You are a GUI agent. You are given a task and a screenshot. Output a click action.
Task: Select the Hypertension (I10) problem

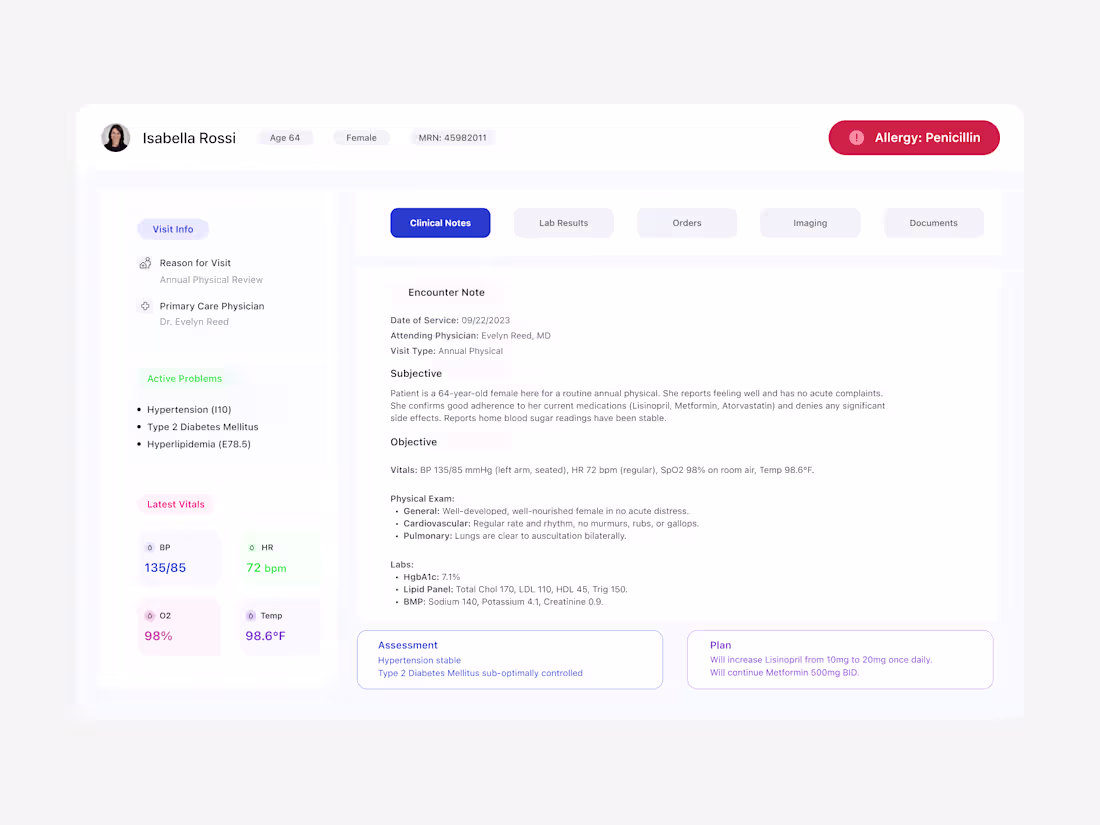point(189,409)
